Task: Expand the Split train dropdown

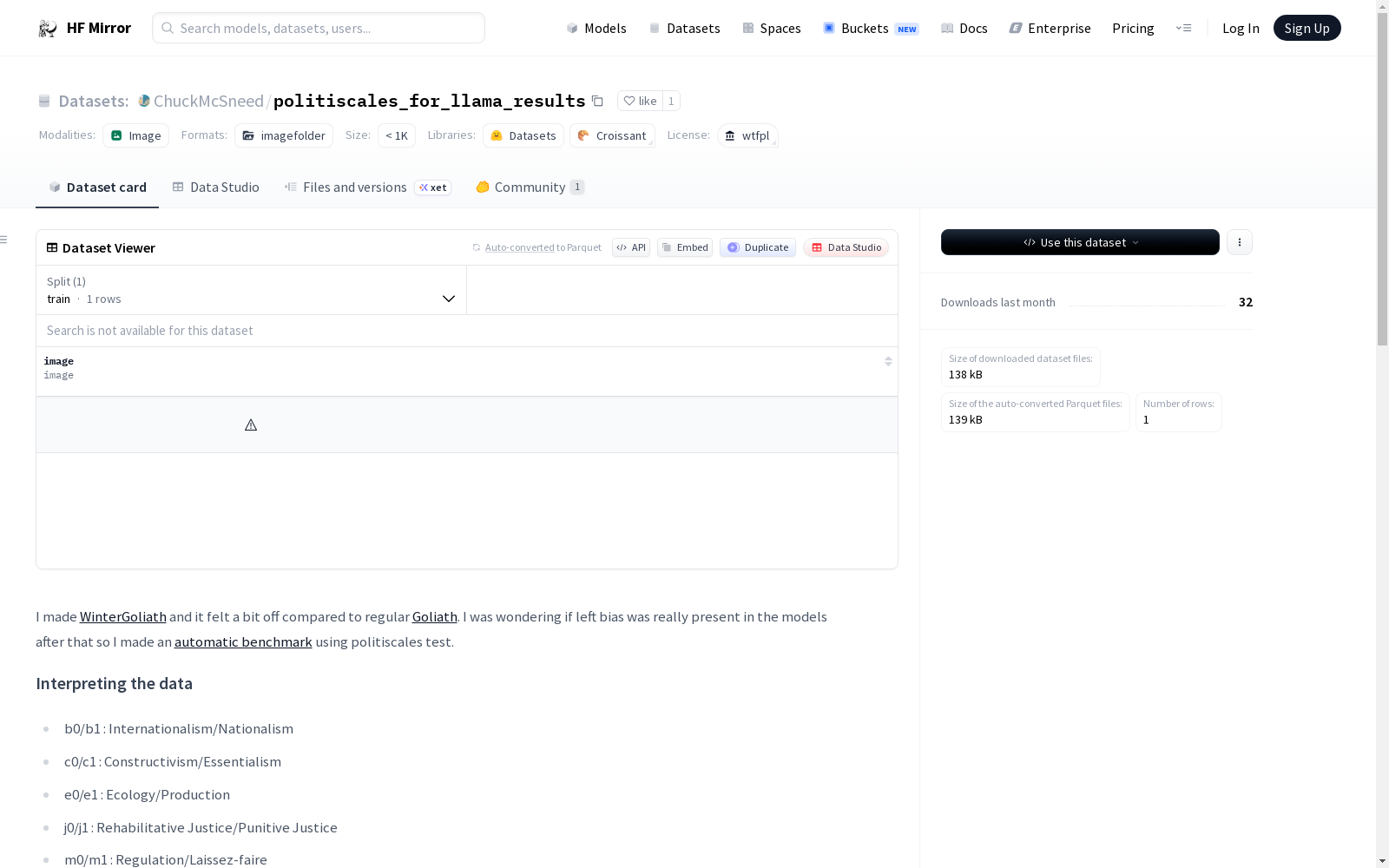Action: (x=252, y=290)
